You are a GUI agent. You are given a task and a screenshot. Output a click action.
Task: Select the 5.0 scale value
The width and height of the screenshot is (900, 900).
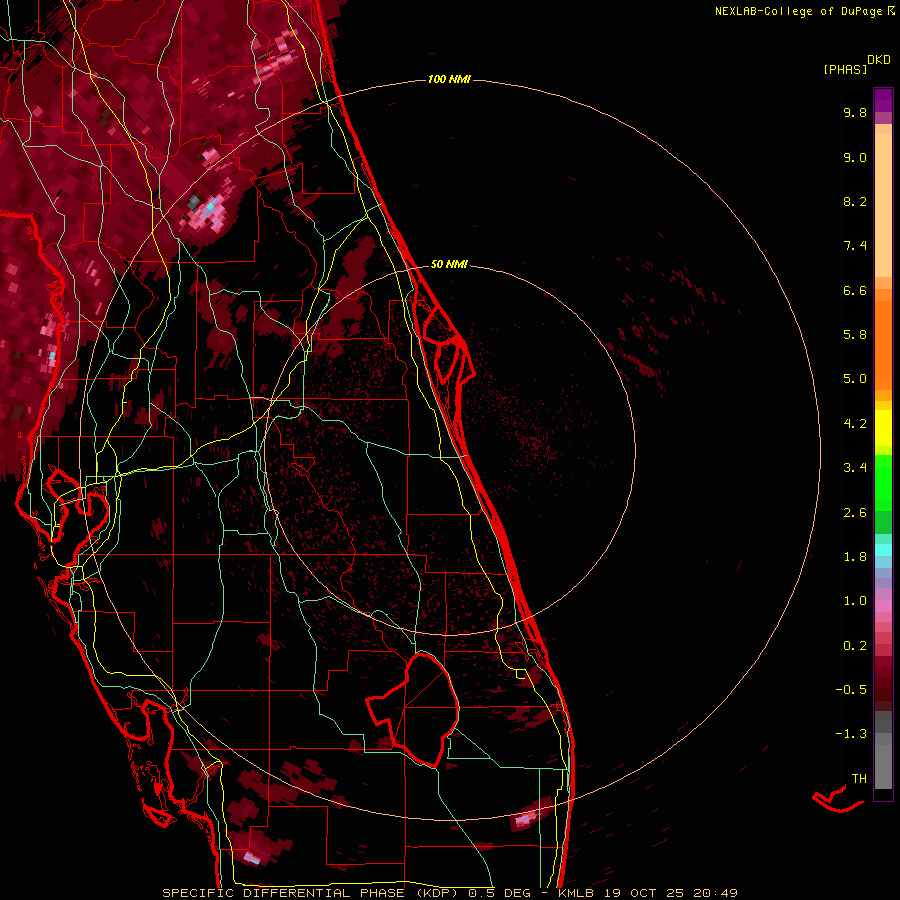[855, 379]
